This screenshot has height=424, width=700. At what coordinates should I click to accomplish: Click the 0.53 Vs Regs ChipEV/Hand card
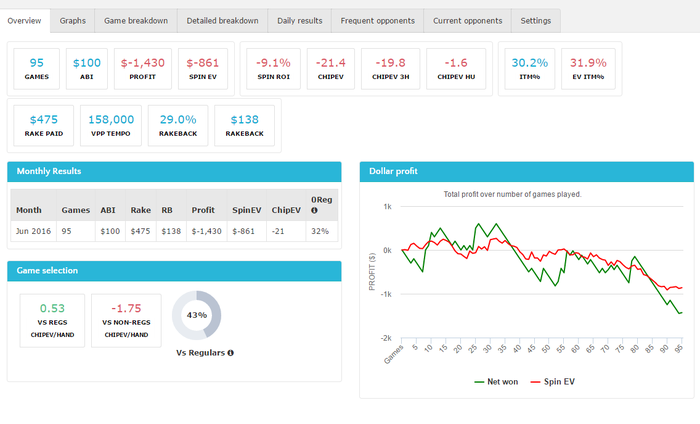[x=52, y=320]
